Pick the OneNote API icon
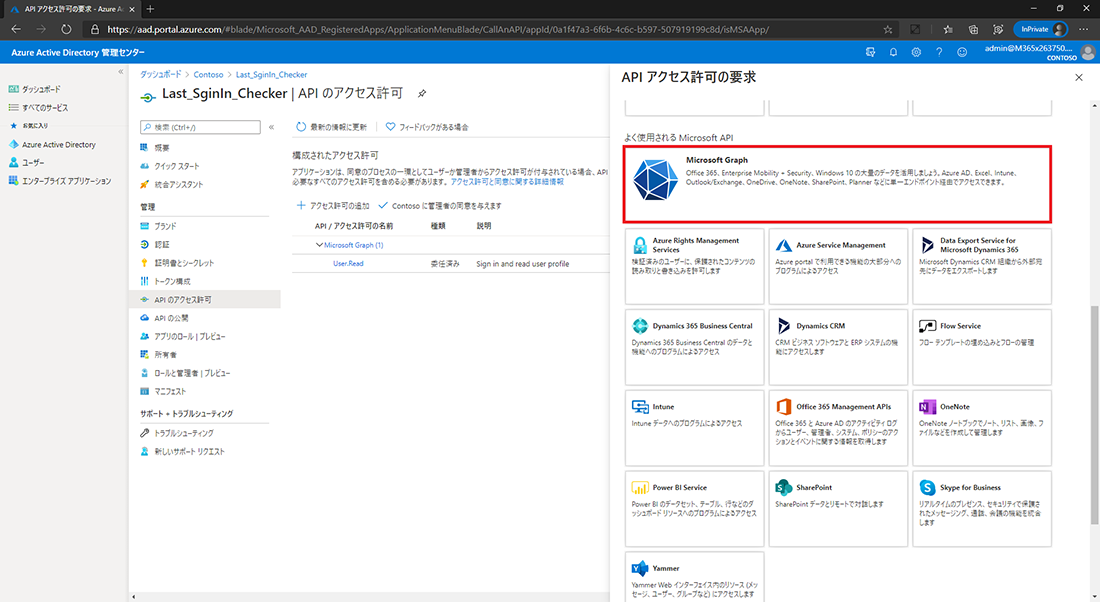Viewport: 1100px width, 602px height. click(927, 406)
